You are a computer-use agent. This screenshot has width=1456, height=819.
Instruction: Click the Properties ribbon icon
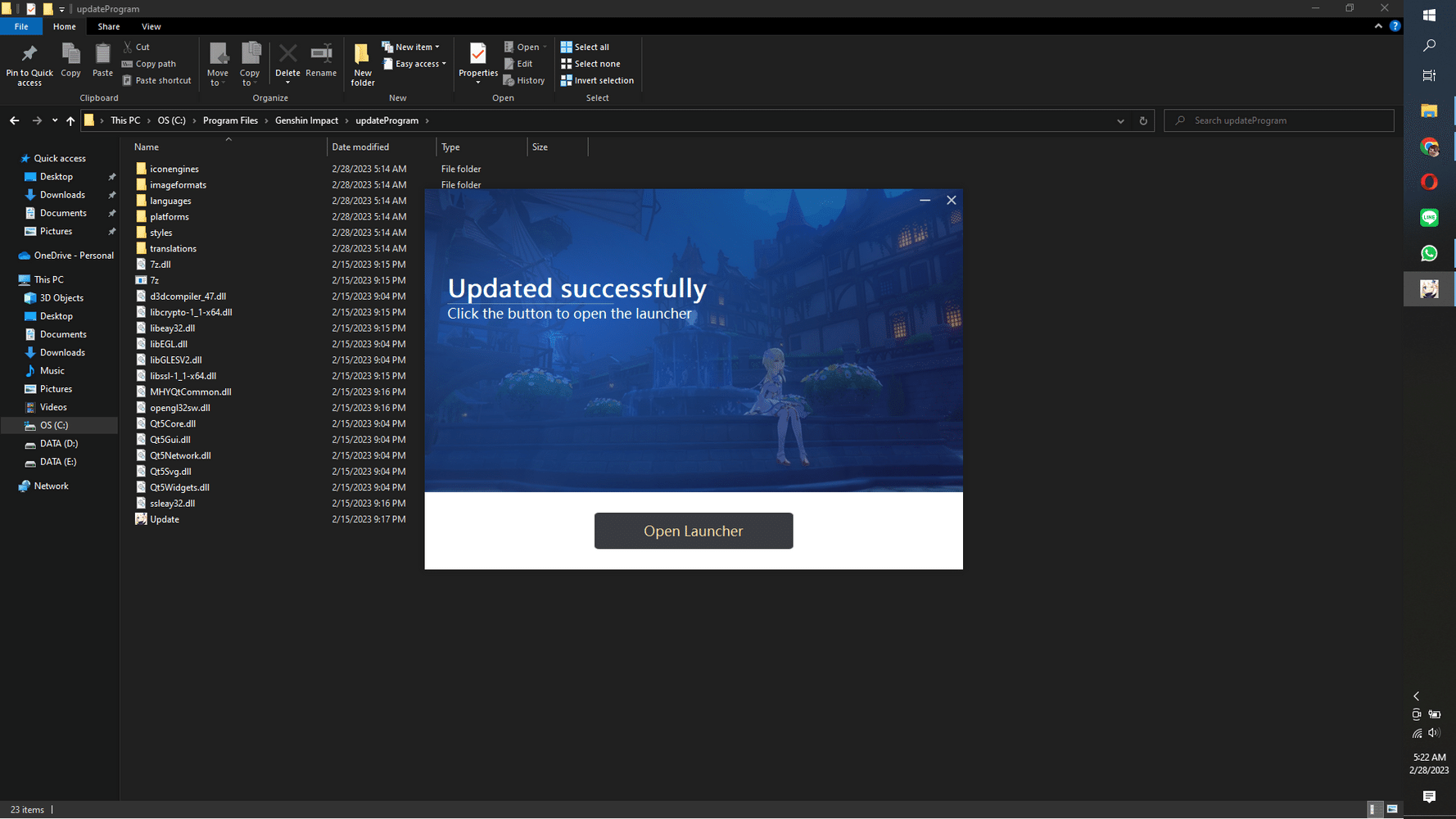tap(478, 63)
